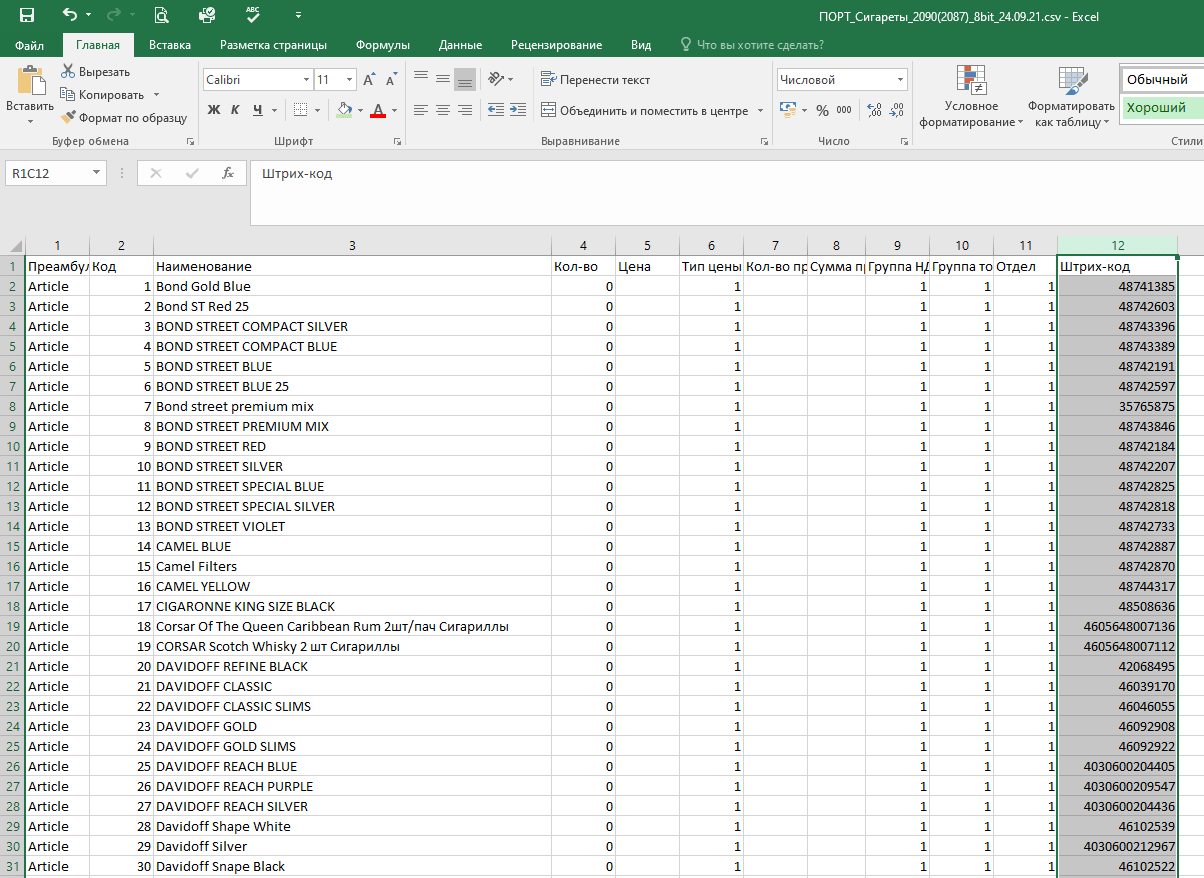
Task: Switch to the Формулы ribbon tab
Action: [382, 45]
